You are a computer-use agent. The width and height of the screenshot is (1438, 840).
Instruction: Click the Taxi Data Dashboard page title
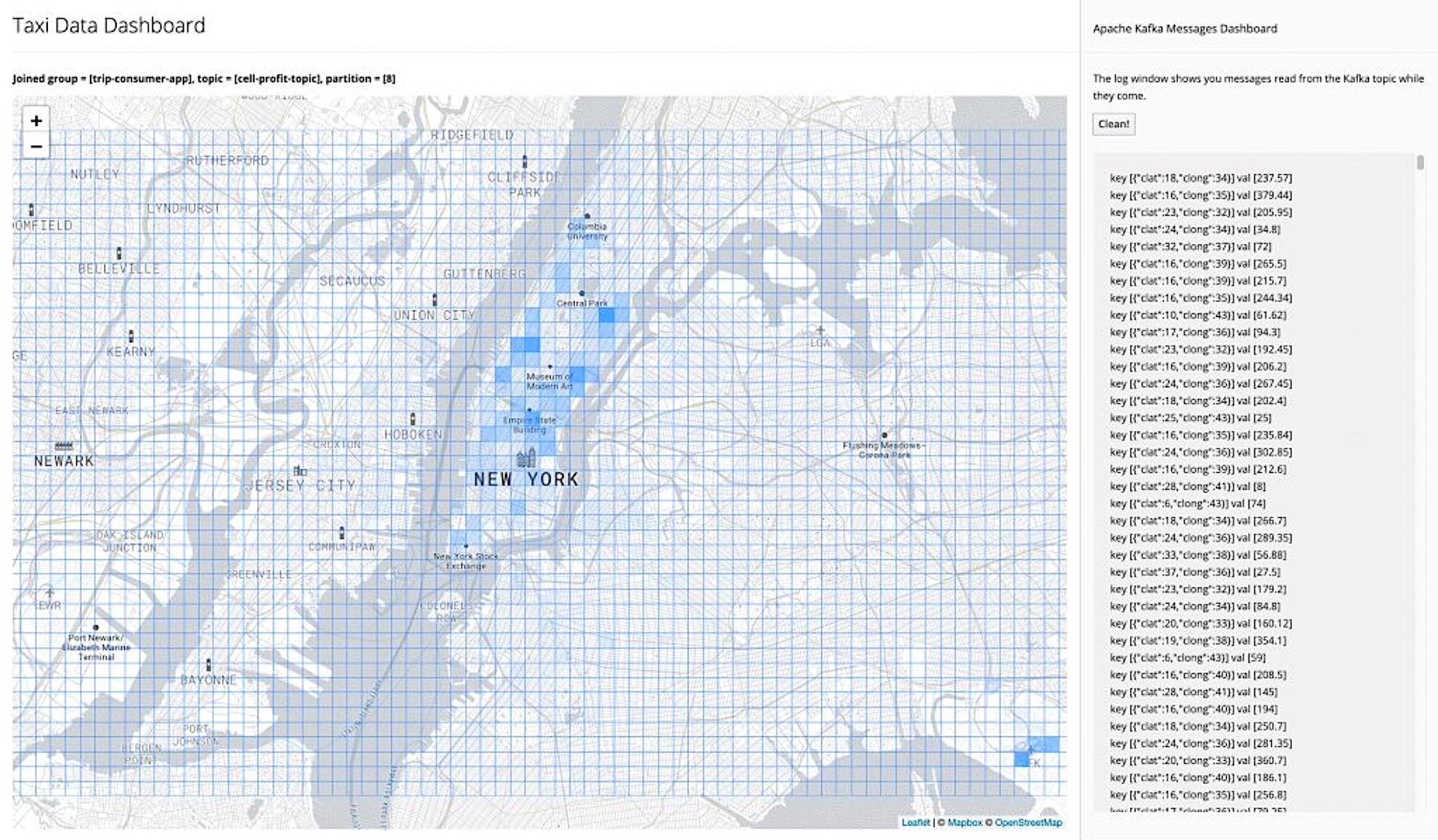(x=109, y=25)
